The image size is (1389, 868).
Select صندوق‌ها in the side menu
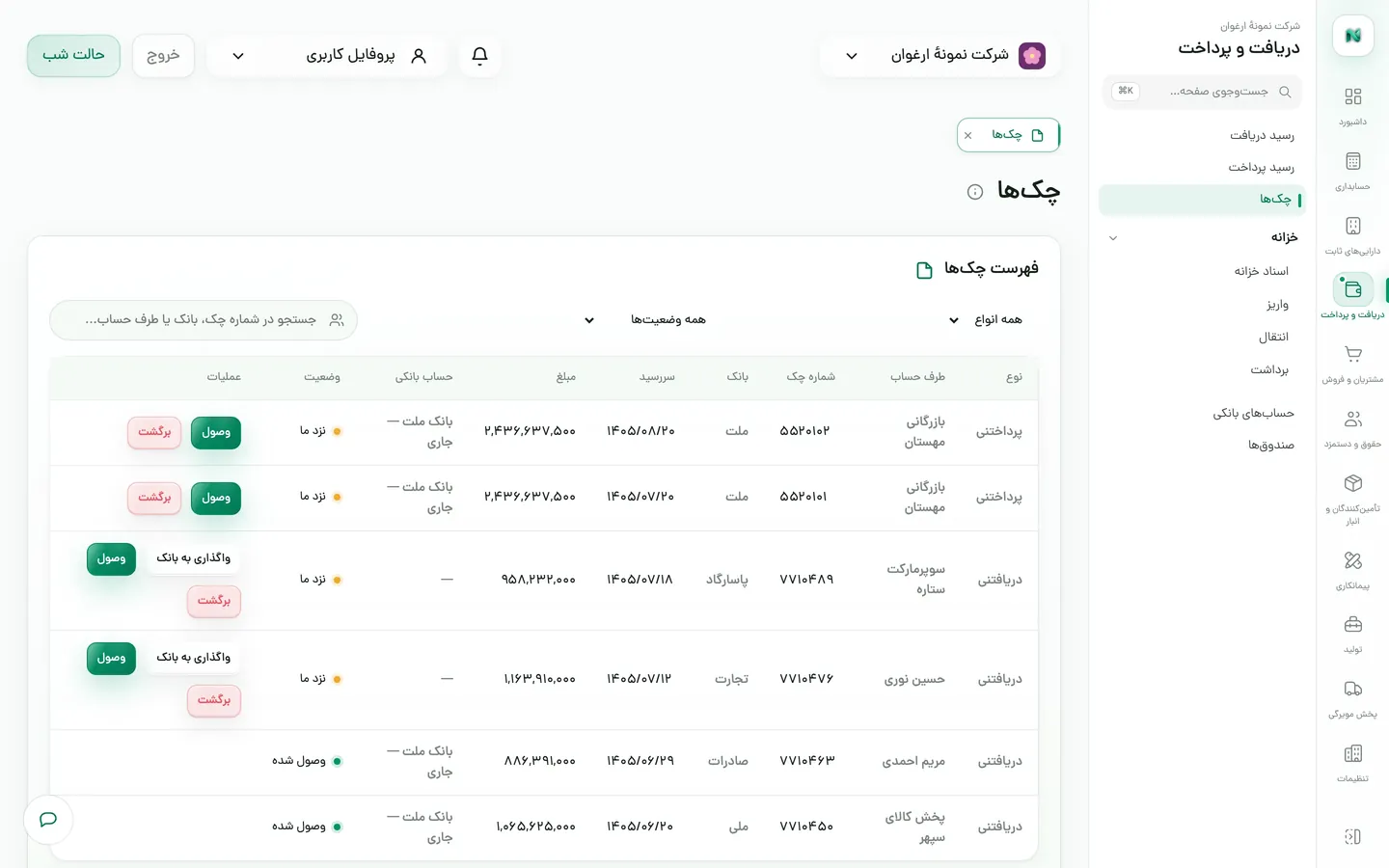point(1270,446)
